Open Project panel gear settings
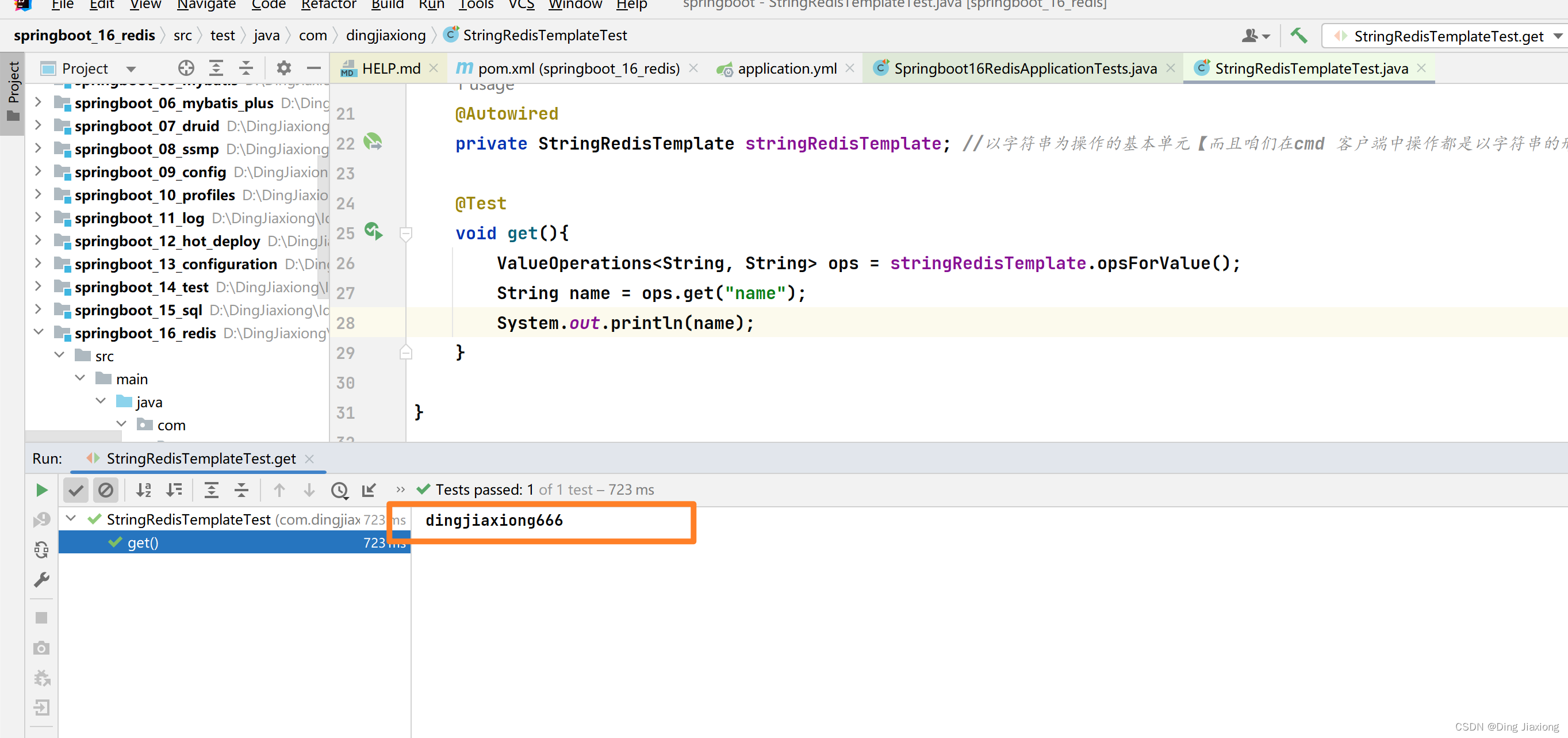This screenshot has height=738, width=1568. click(283, 68)
